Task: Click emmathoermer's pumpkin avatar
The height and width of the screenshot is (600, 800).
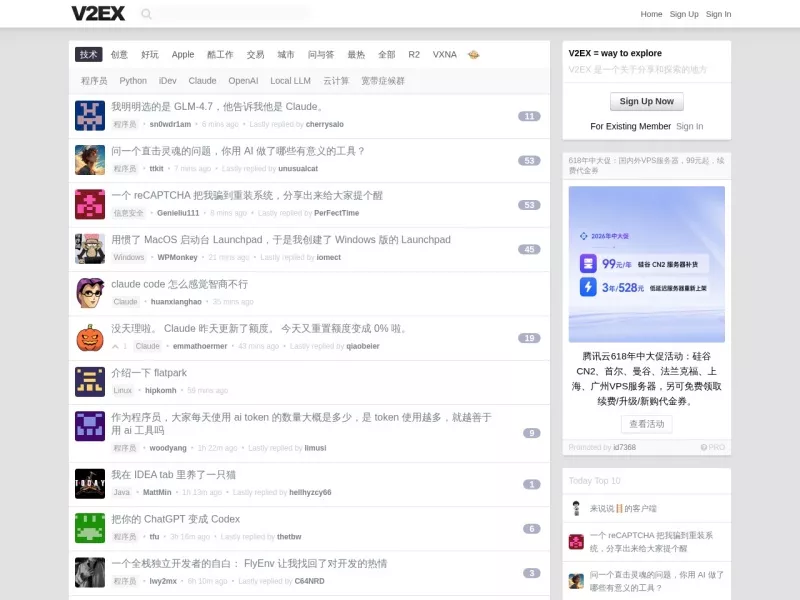Action: point(90,337)
